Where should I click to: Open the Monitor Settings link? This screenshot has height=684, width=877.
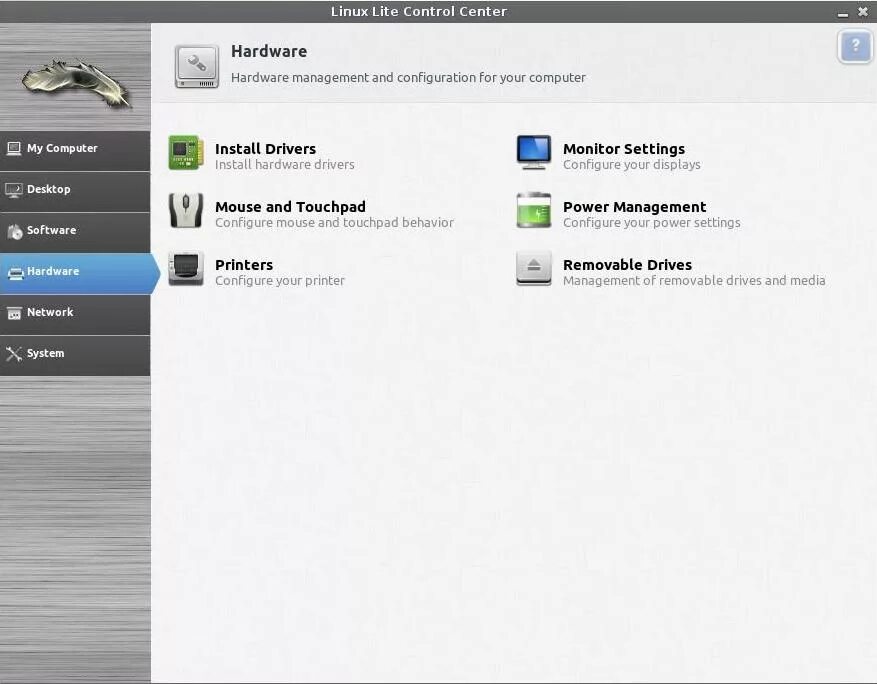pos(624,149)
